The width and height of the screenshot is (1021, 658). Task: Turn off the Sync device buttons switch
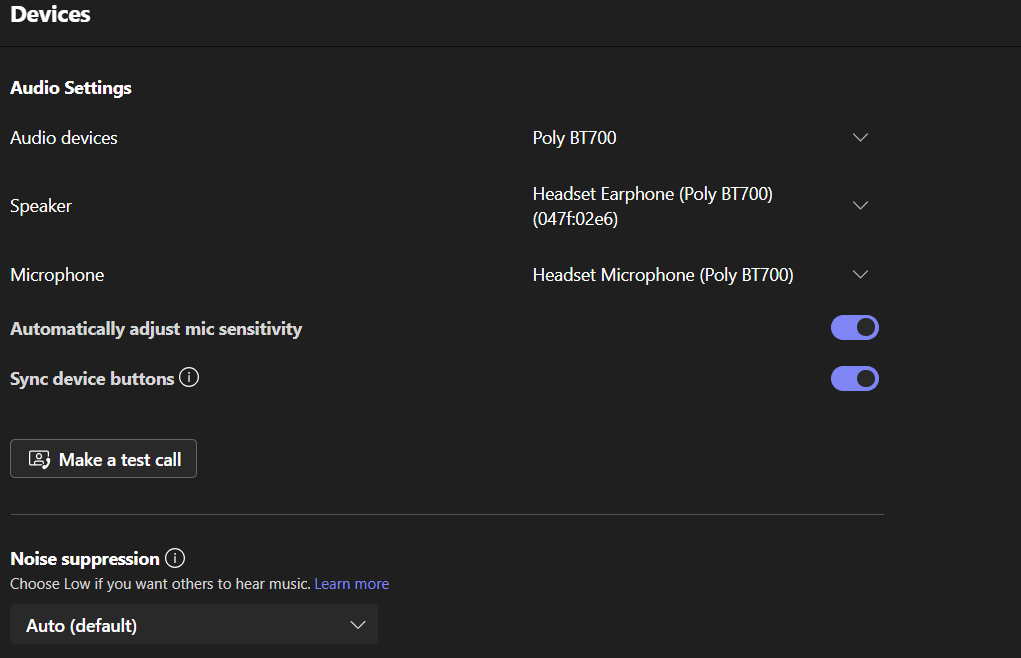(x=854, y=379)
